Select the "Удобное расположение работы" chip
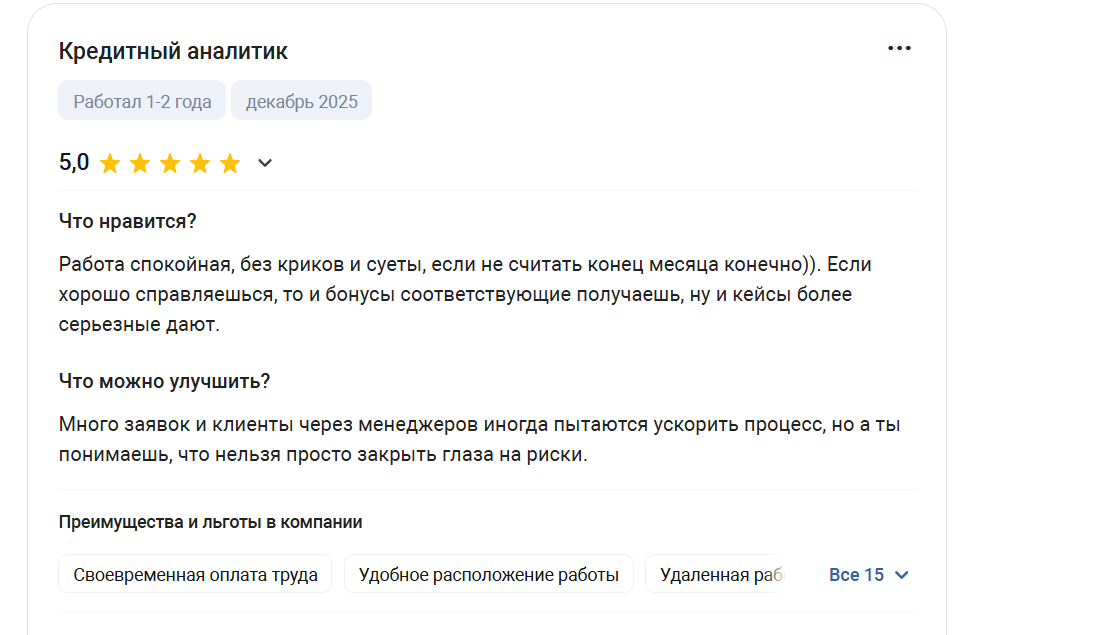Viewport: 1107px width, 635px height. pos(489,575)
